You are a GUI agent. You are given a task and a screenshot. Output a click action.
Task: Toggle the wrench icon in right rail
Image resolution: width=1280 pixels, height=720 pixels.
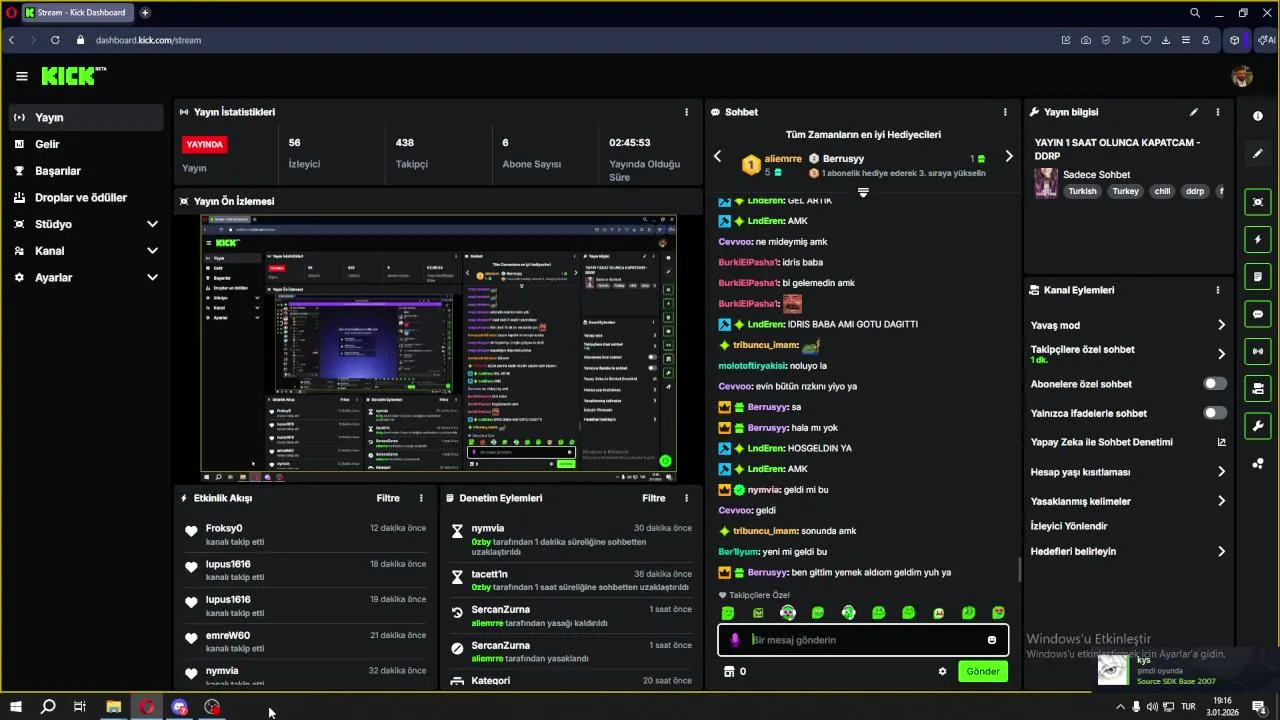click(1258, 425)
